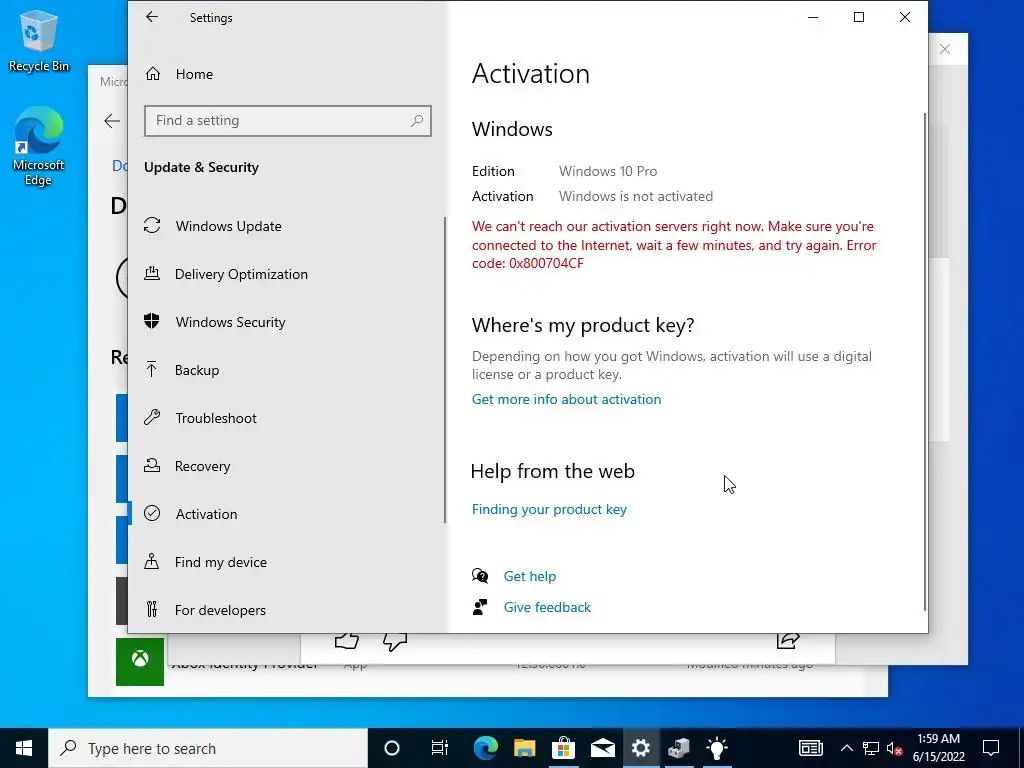Open the Recycle Bin desktop icon
This screenshot has height=768, width=1024.
pos(39,40)
